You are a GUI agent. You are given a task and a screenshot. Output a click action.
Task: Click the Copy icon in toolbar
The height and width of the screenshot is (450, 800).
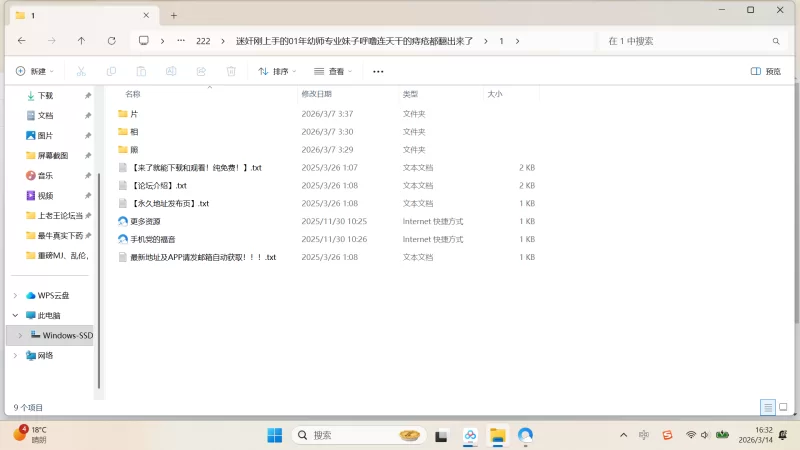tap(111, 71)
